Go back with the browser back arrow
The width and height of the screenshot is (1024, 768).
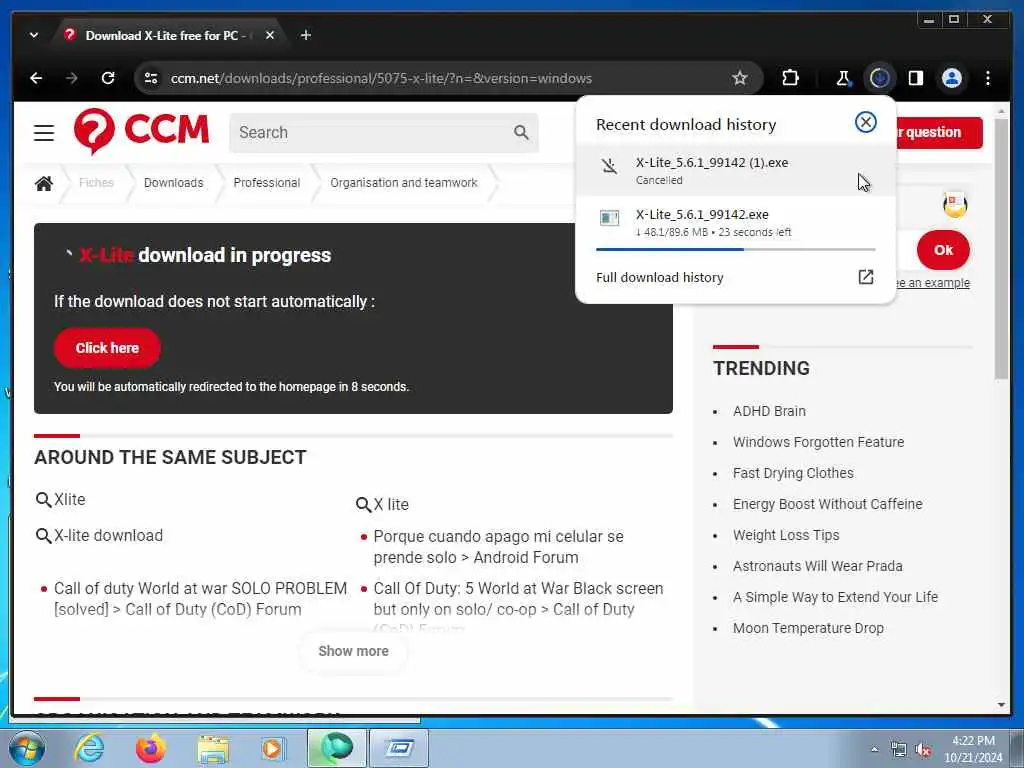click(37, 78)
